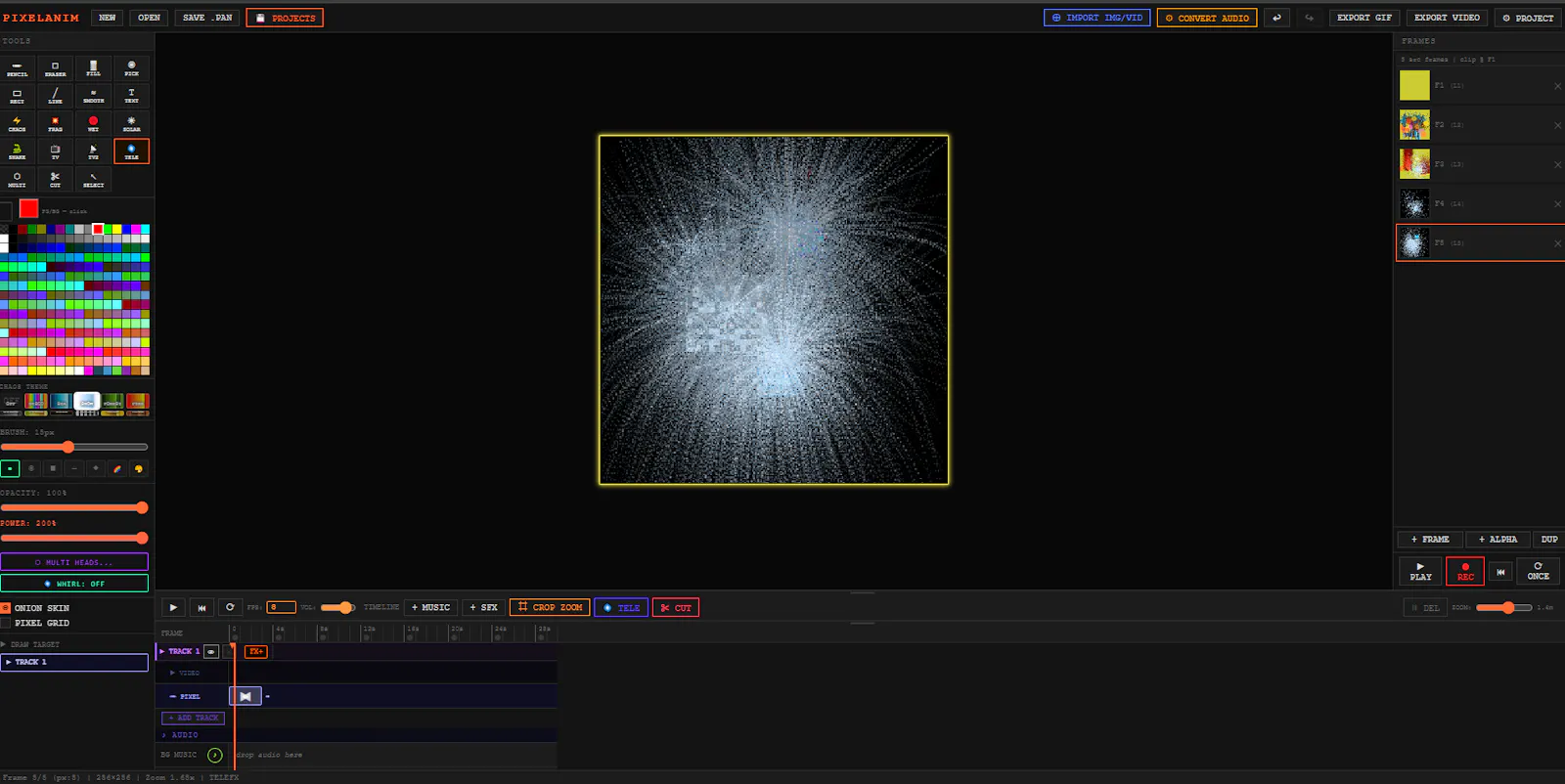
Task: Click Convert Audio button
Action: (1207, 18)
